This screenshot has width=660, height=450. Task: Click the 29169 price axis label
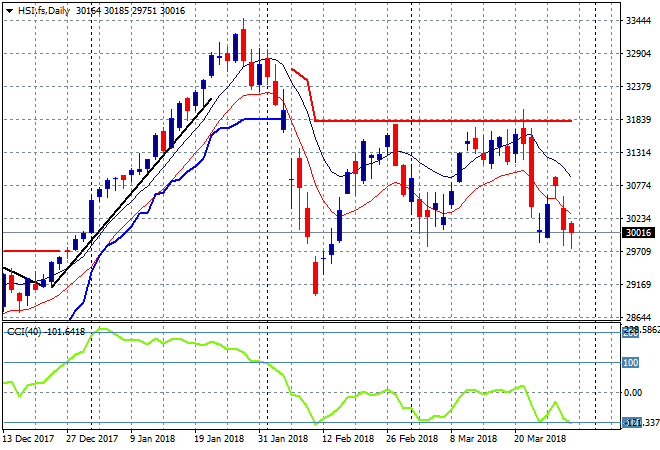[638, 285]
